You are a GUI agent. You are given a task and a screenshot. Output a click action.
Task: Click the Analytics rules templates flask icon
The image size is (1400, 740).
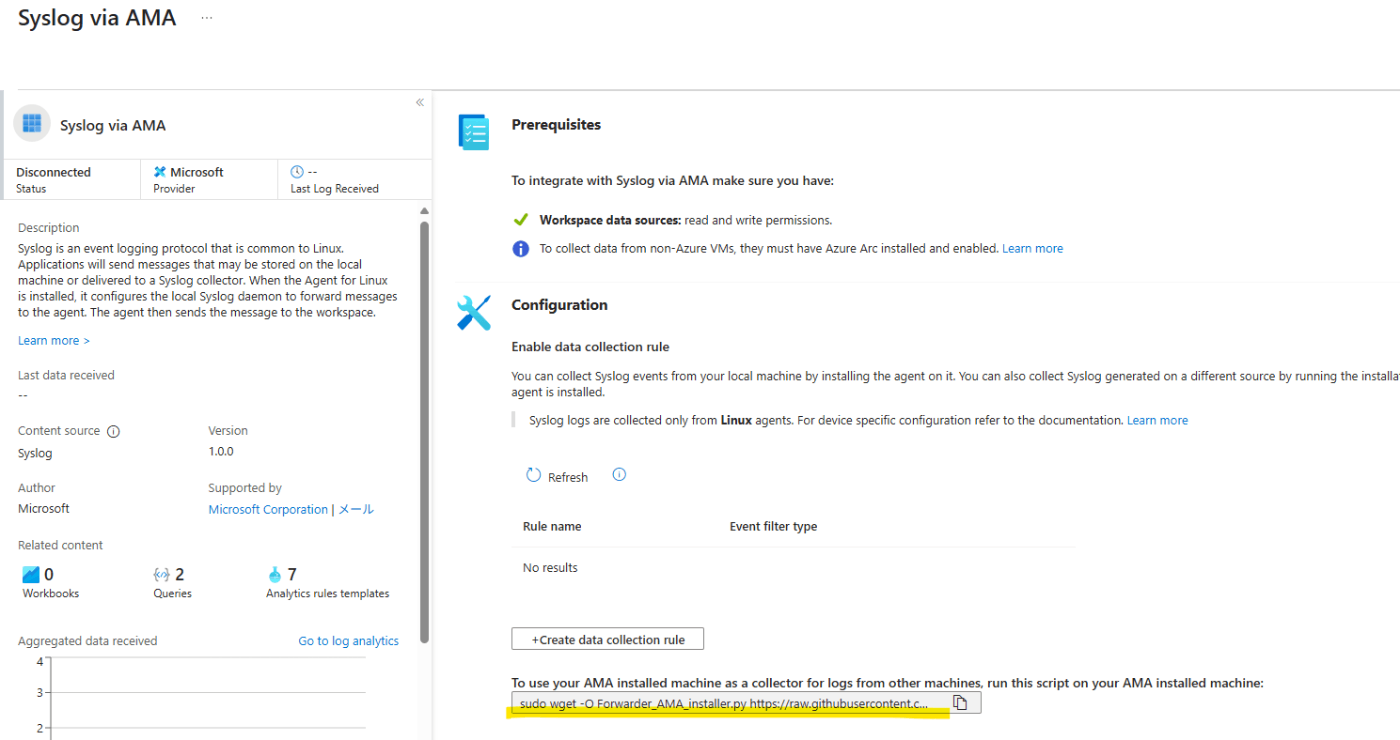[x=275, y=575]
